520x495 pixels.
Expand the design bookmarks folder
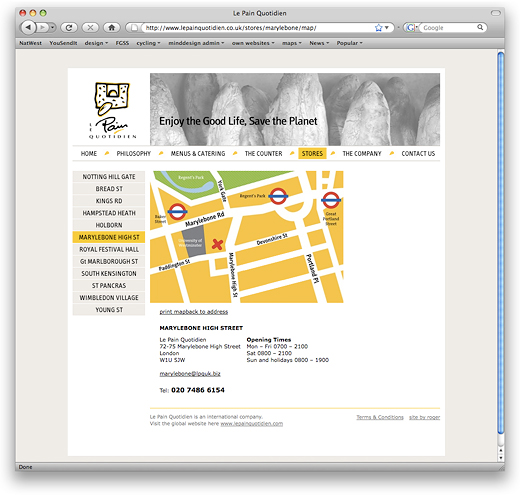(96, 43)
